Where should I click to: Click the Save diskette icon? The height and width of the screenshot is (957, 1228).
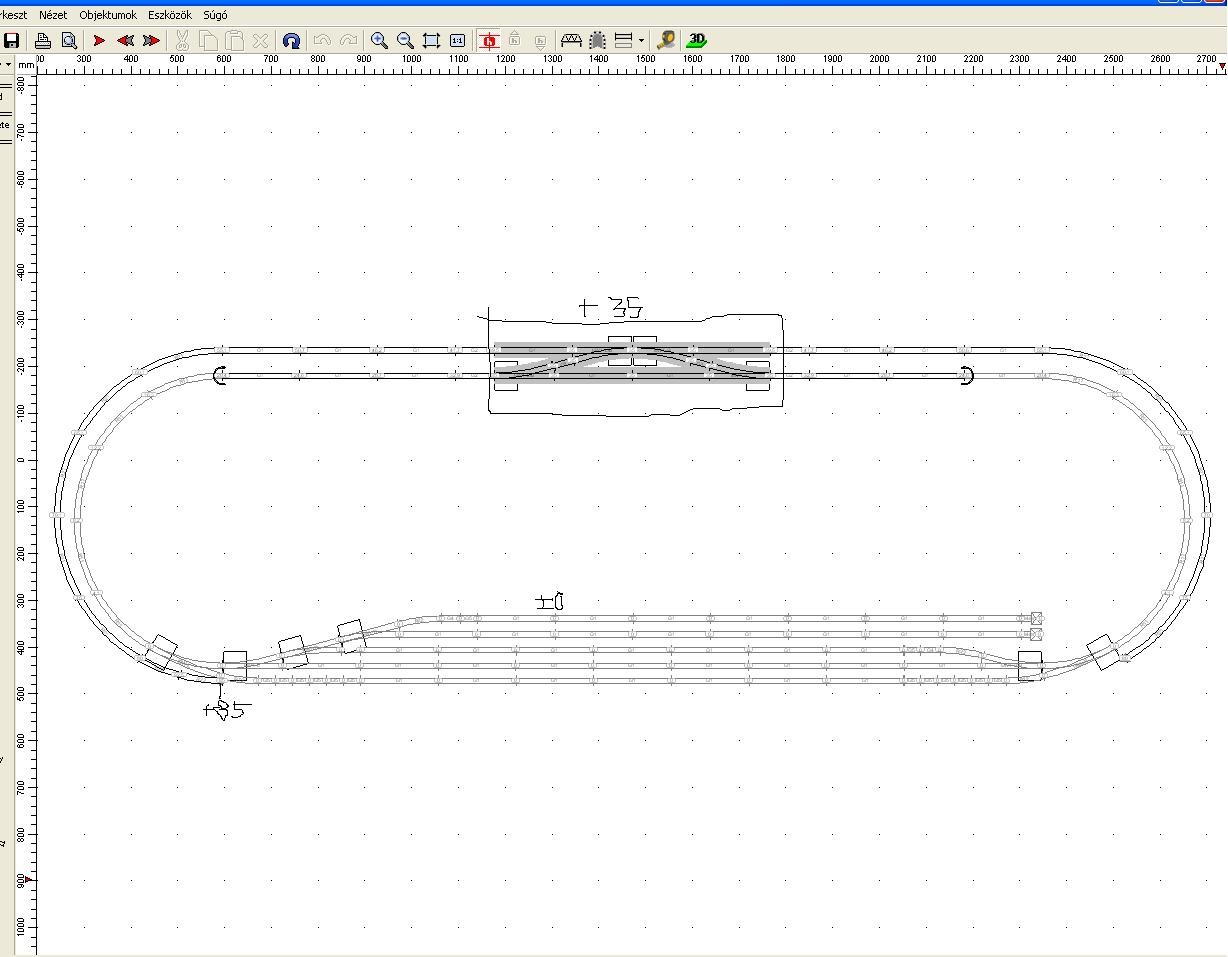click(x=12, y=41)
